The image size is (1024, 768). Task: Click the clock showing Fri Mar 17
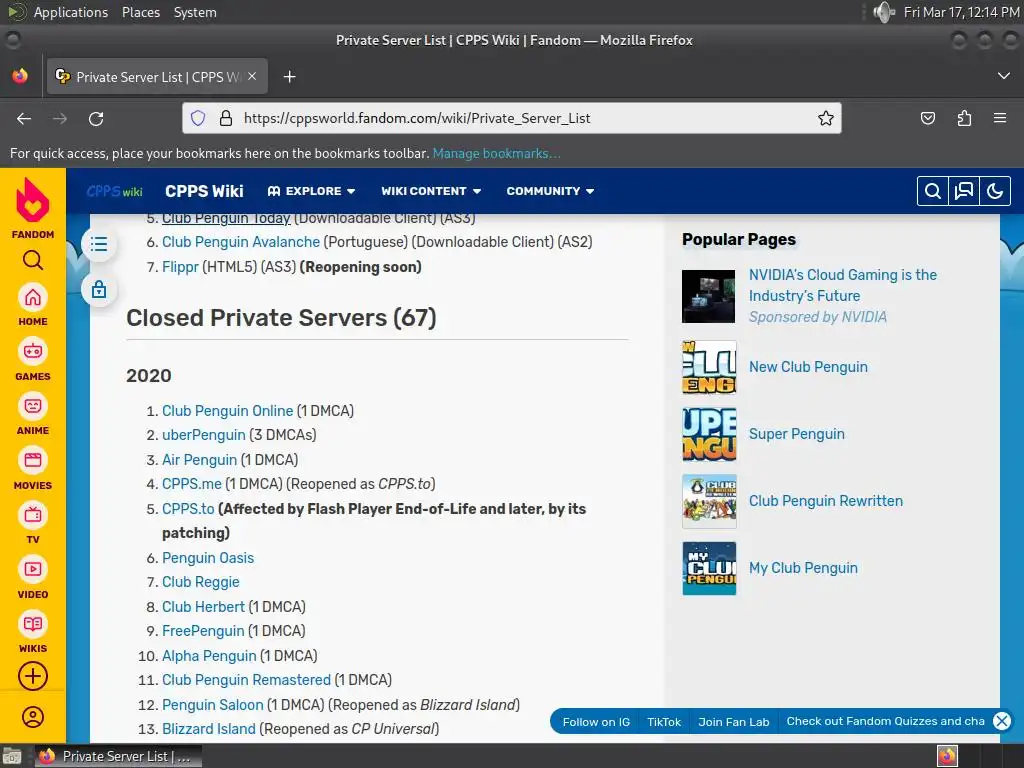point(961,12)
